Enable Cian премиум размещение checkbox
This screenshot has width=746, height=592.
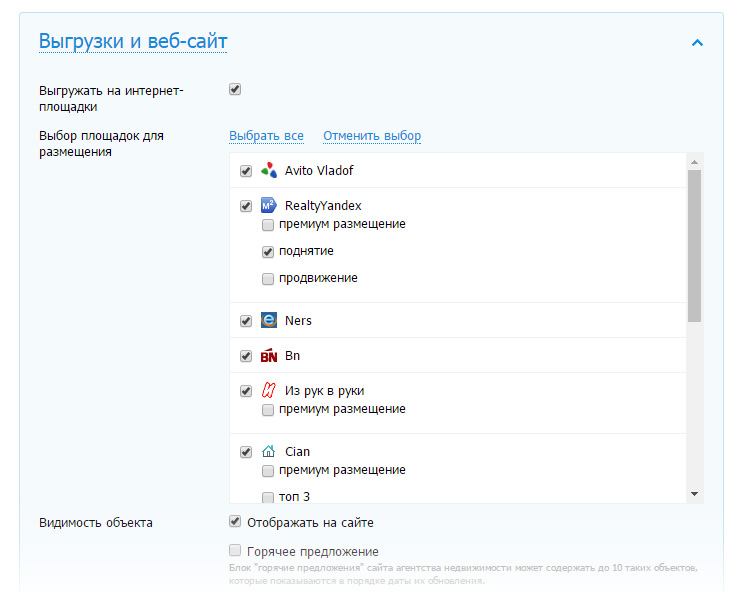coord(268,471)
